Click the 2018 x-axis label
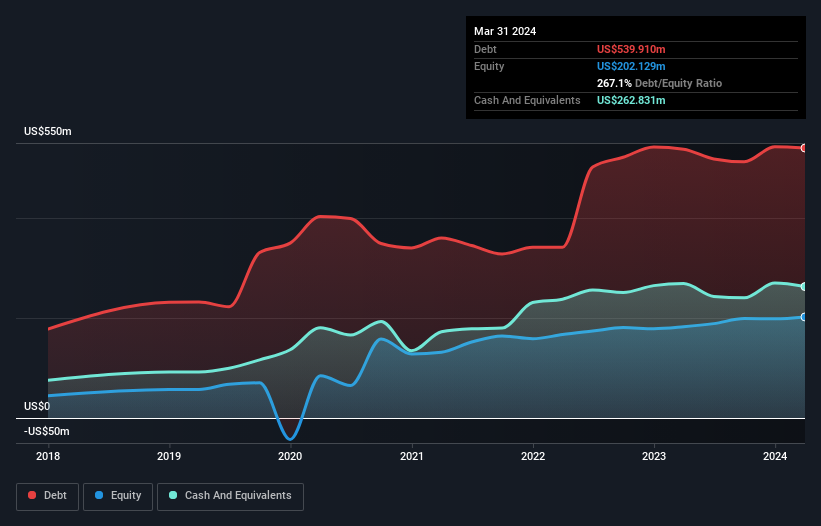Image resolution: width=821 pixels, height=526 pixels. click(48, 456)
